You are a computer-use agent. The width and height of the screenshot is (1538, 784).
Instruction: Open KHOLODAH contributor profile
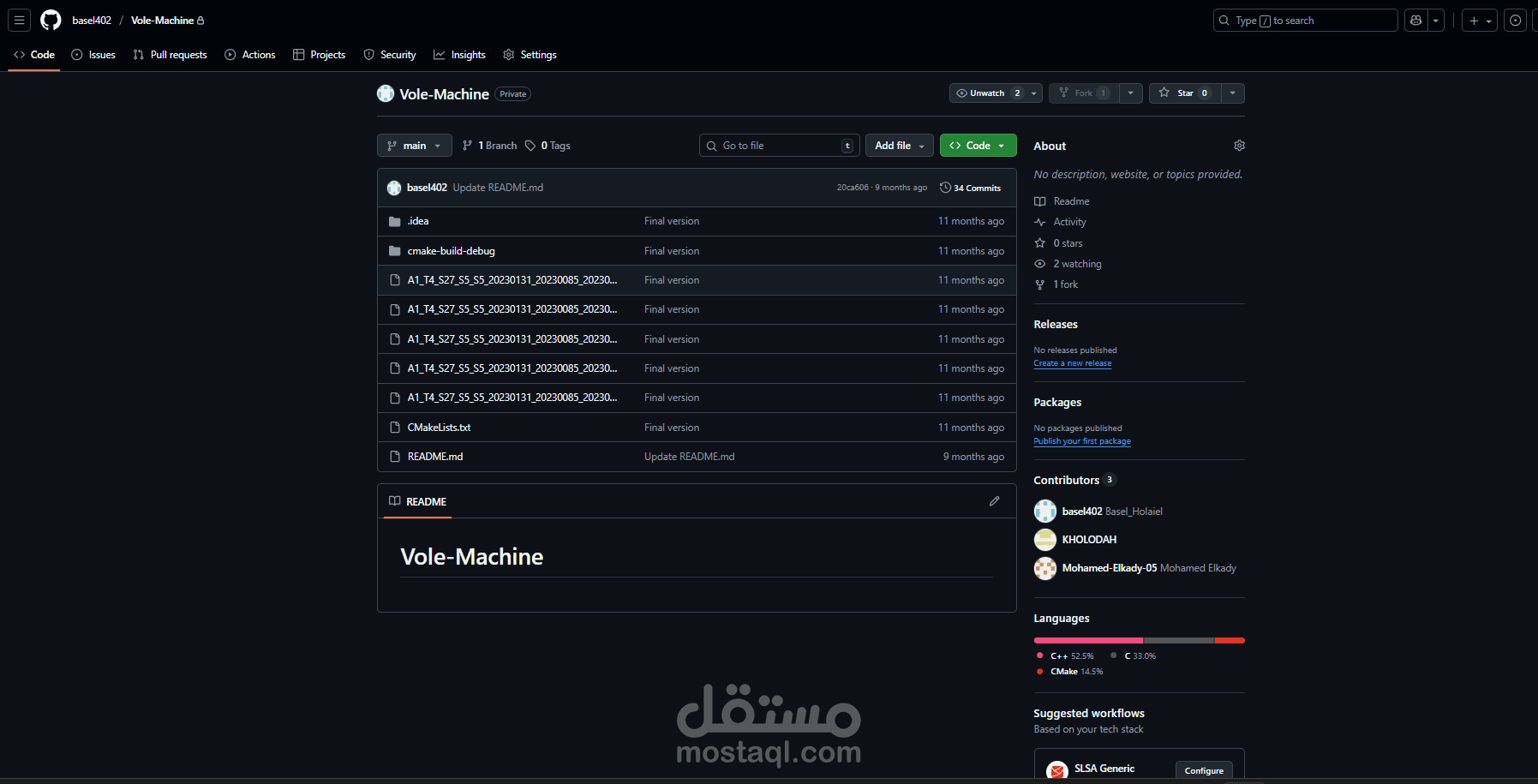[x=1089, y=540]
